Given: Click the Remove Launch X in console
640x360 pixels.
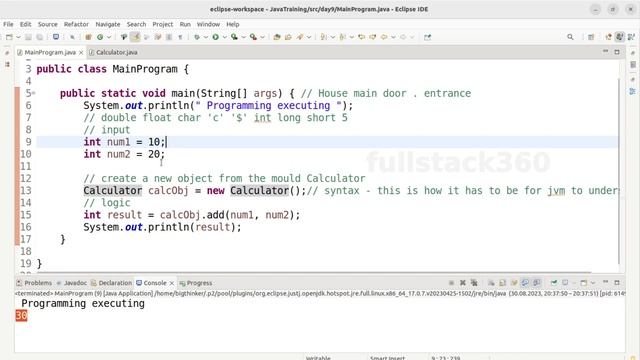Looking at the screenshot, I should point(462,283).
